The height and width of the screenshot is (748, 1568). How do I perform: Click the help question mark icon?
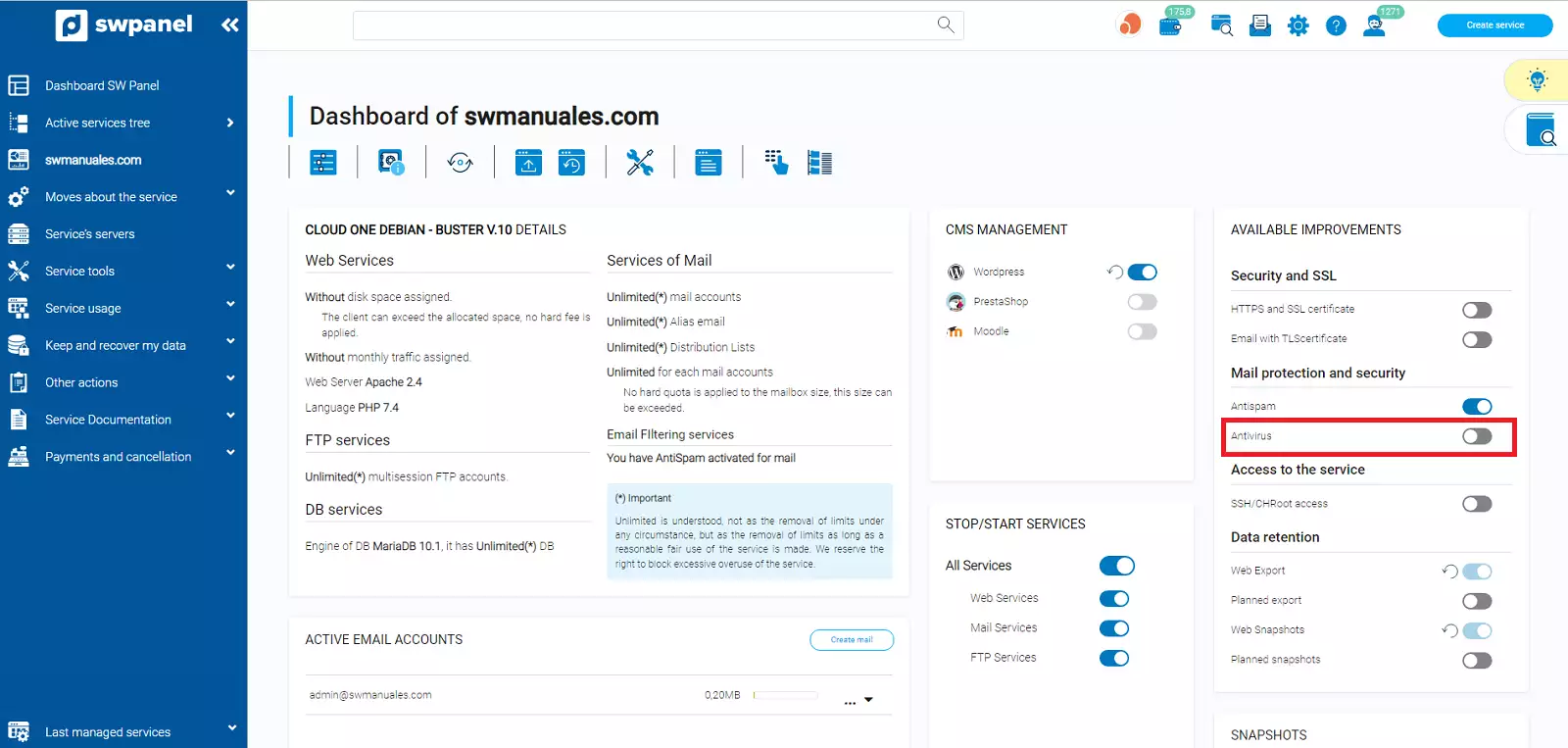click(1336, 26)
